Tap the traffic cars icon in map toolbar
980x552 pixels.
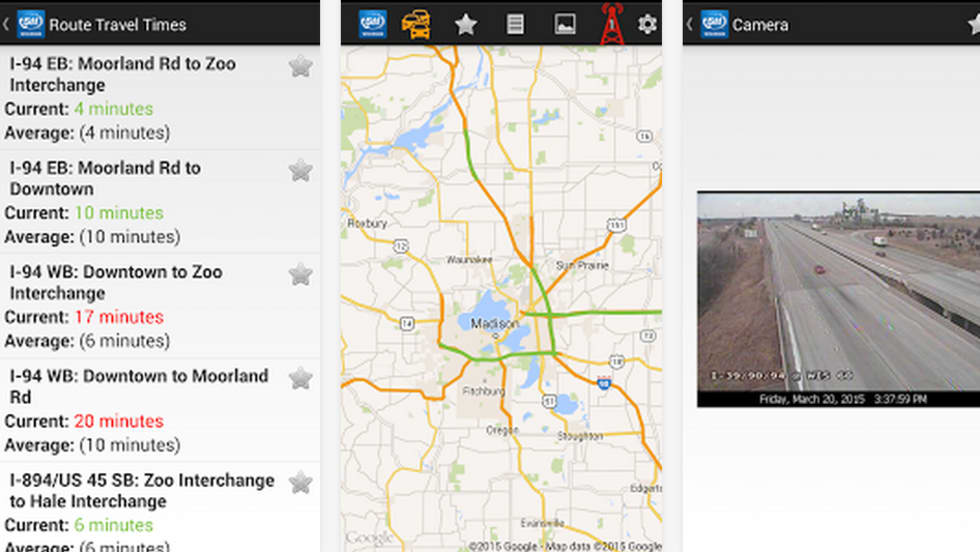click(416, 24)
